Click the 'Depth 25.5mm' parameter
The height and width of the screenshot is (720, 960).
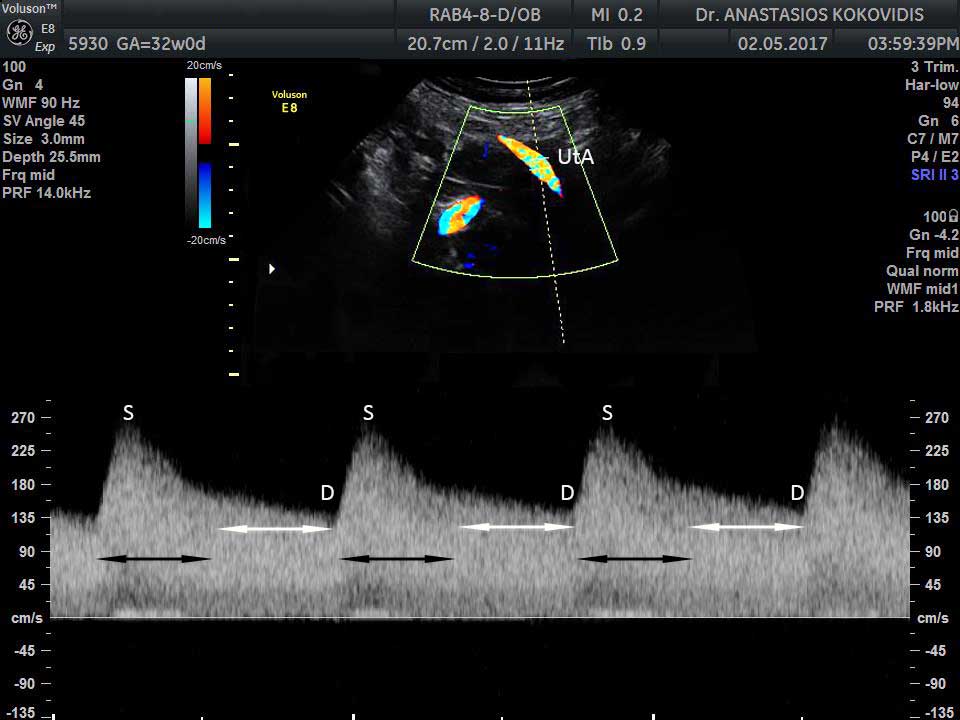51,157
